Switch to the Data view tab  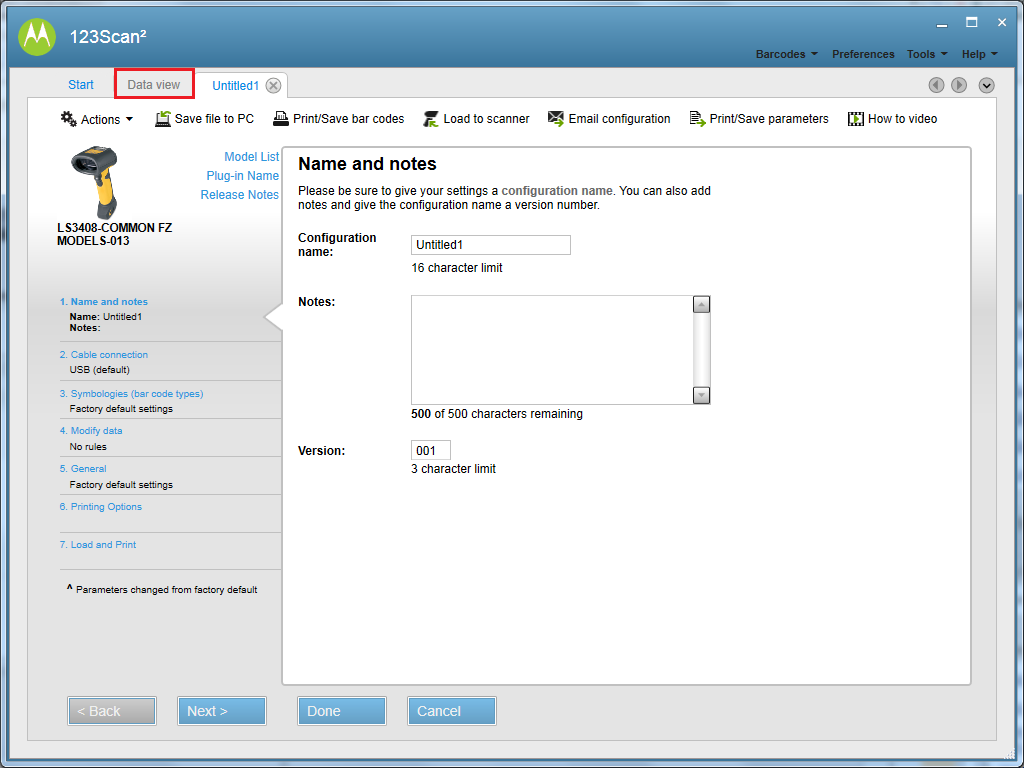pyautogui.click(x=154, y=85)
